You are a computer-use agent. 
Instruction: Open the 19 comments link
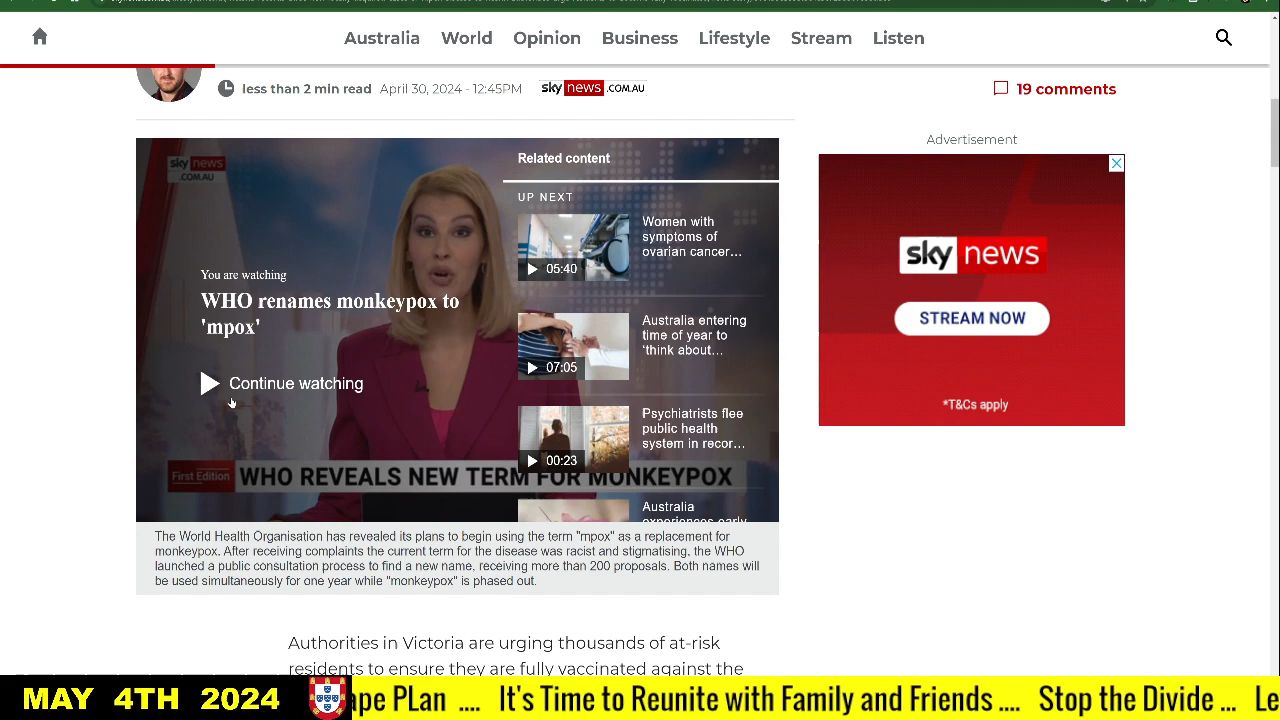click(x=1065, y=89)
